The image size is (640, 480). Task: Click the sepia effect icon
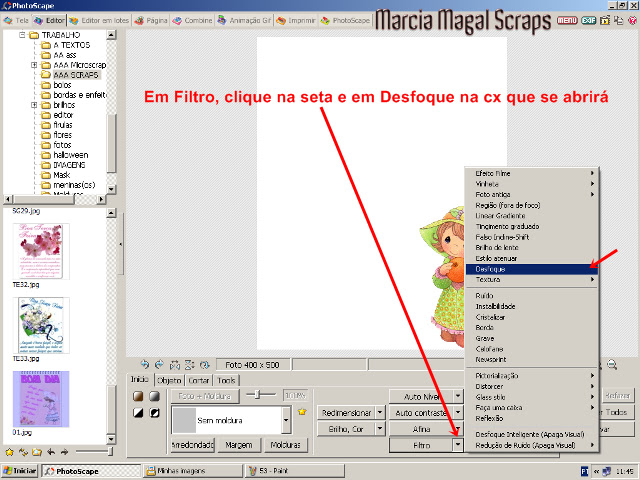[x=138, y=396]
